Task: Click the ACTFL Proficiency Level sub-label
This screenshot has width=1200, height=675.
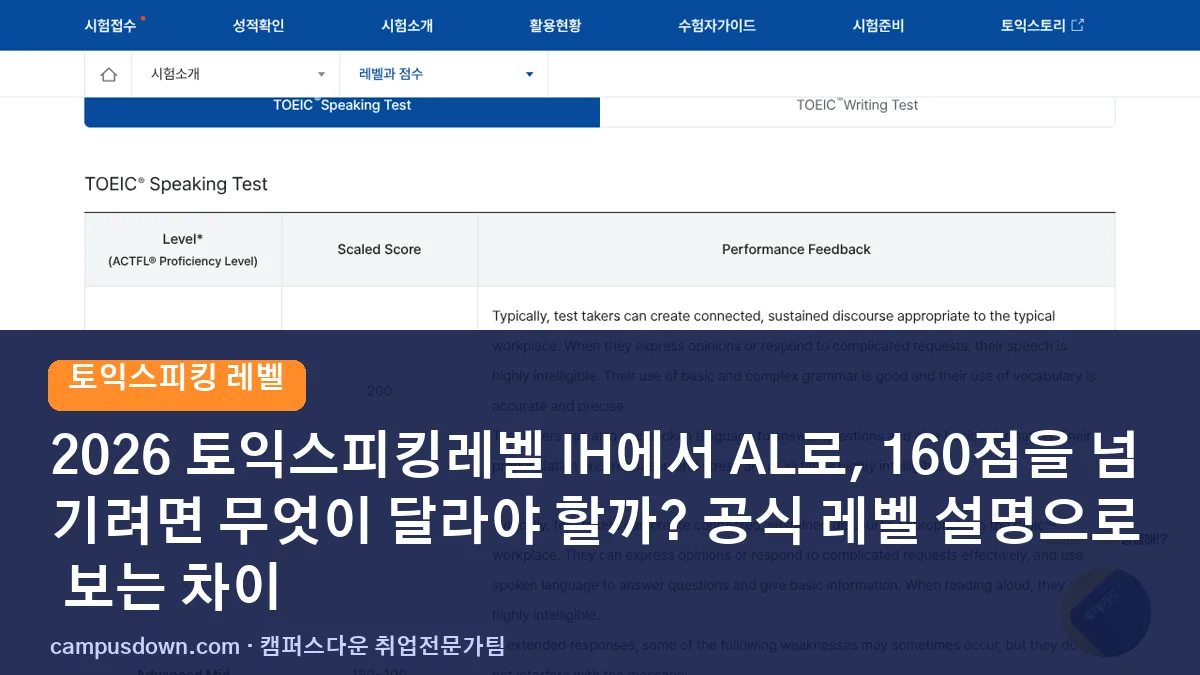Action: pyautogui.click(x=183, y=261)
